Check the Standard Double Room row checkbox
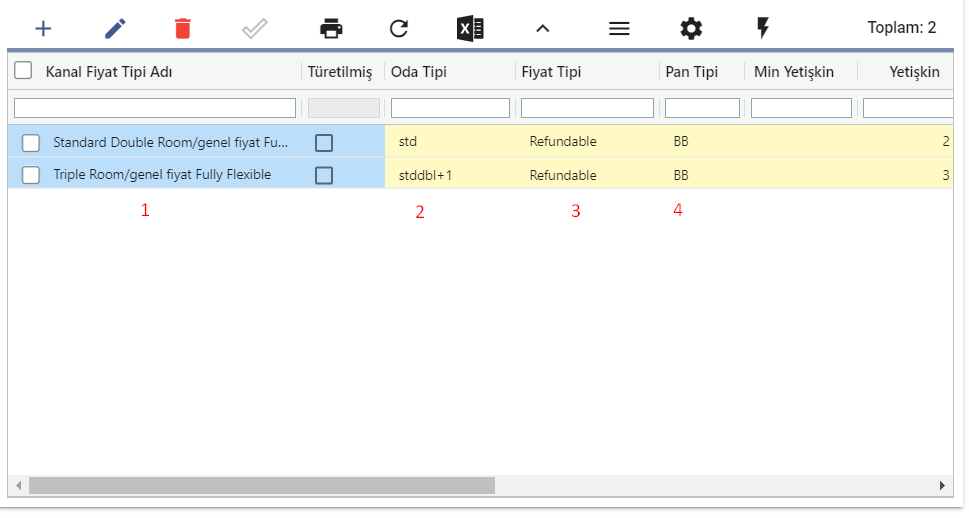Viewport: 969px width, 518px height. [31, 143]
